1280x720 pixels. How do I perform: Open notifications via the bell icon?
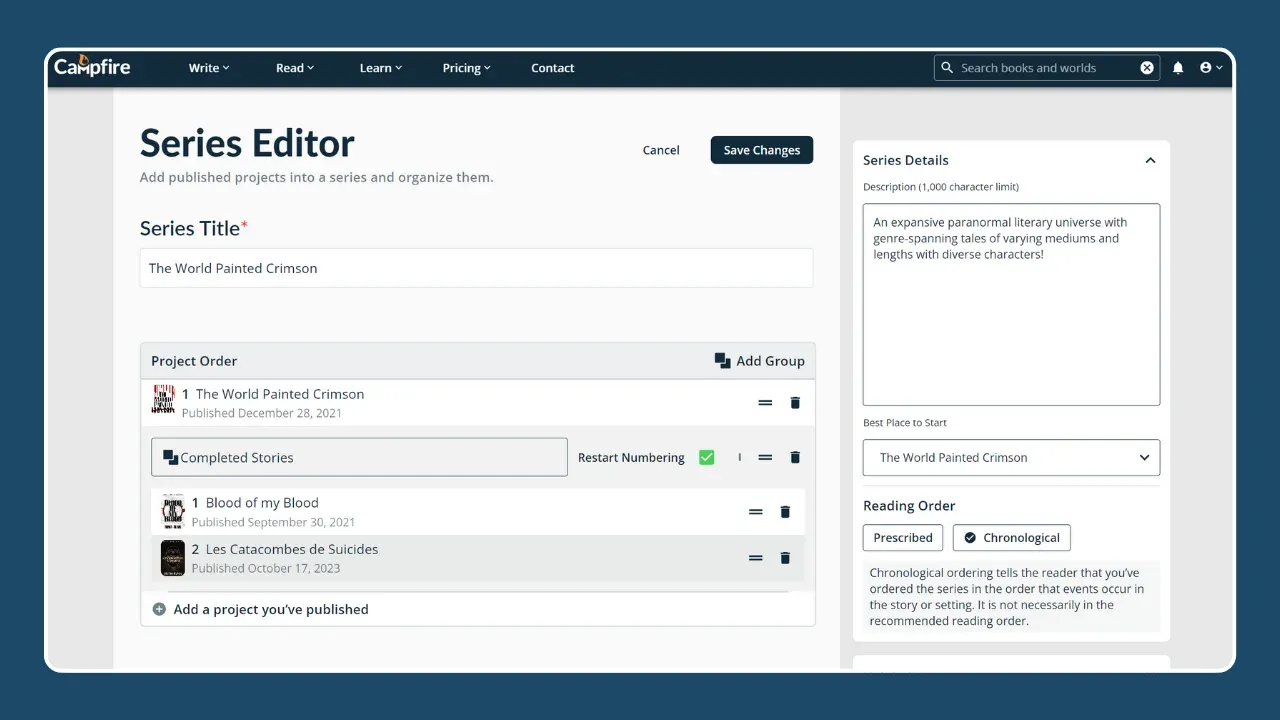coord(1177,67)
